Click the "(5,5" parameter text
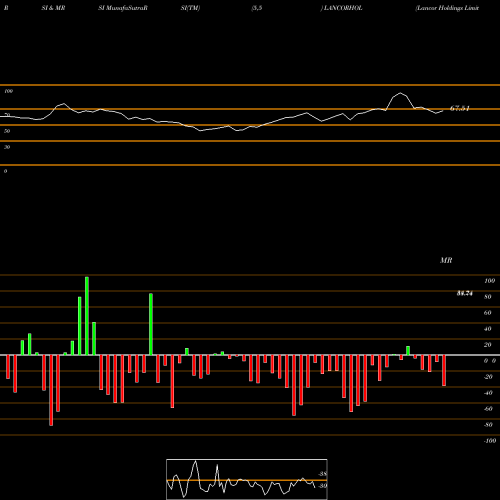 pyautogui.click(x=257, y=8)
